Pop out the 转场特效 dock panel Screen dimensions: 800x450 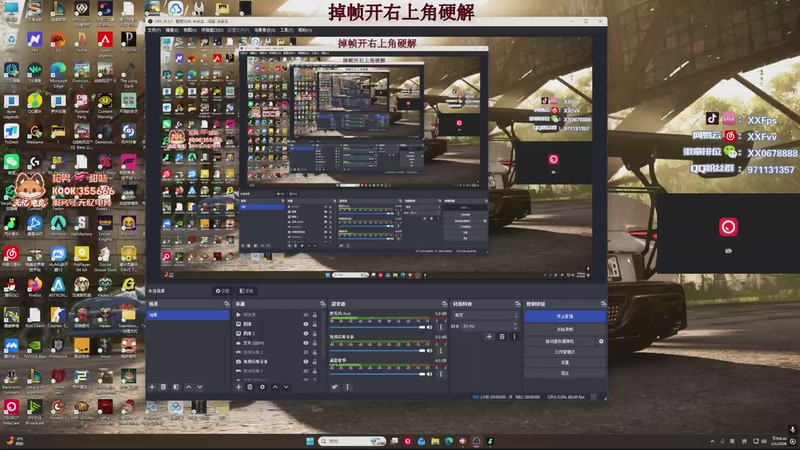point(517,304)
